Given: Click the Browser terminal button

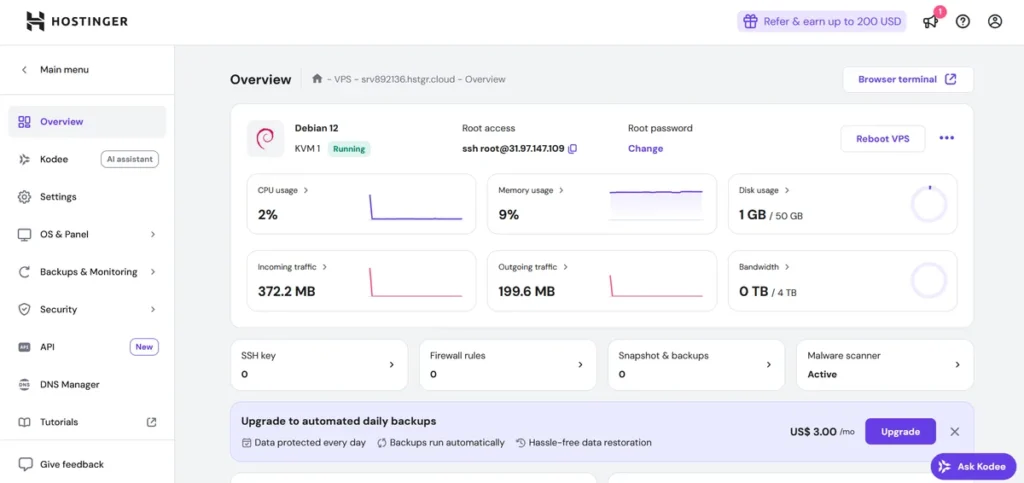Looking at the screenshot, I should pyautogui.click(x=908, y=80).
